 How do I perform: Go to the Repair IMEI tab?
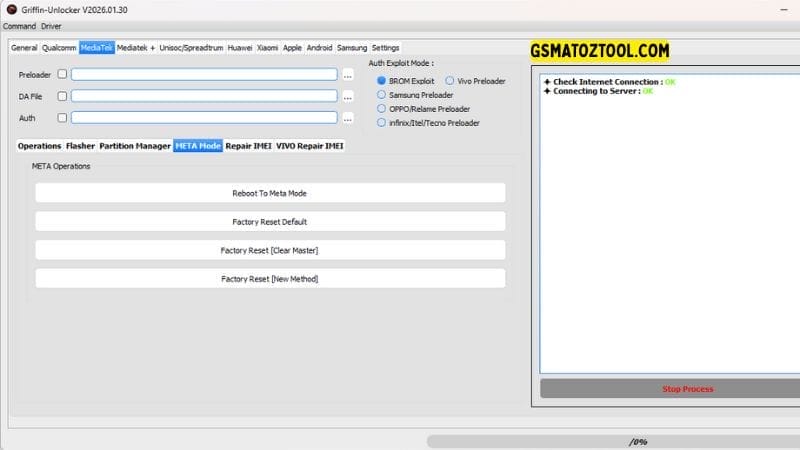tap(248, 146)
